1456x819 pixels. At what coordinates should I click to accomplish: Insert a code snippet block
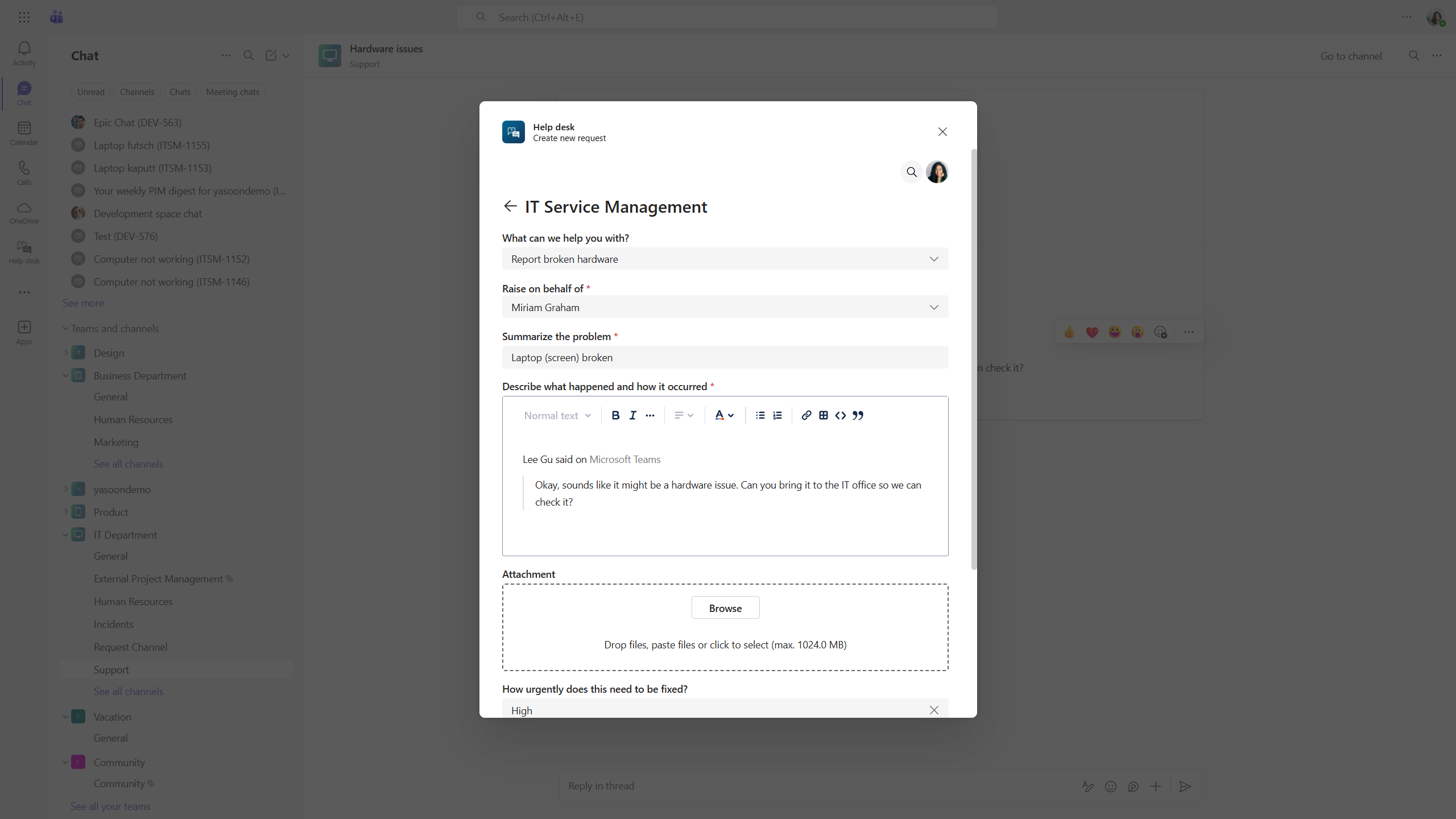click(840, 415)
